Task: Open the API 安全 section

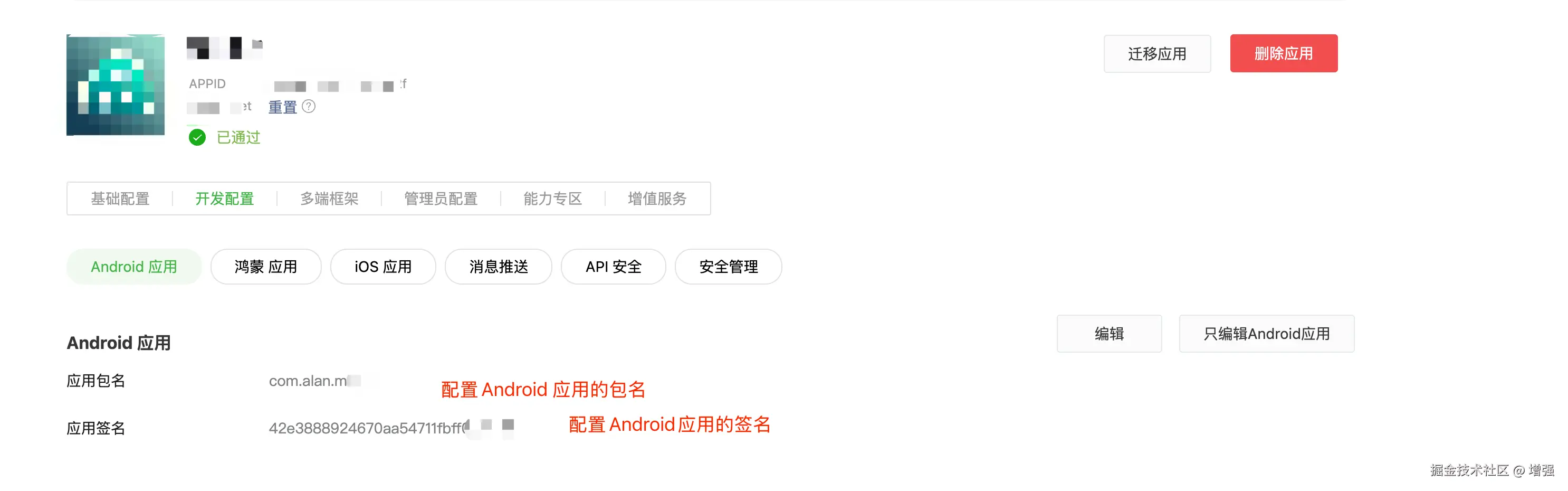Action: pyautogui.click(x=614, y=267)
